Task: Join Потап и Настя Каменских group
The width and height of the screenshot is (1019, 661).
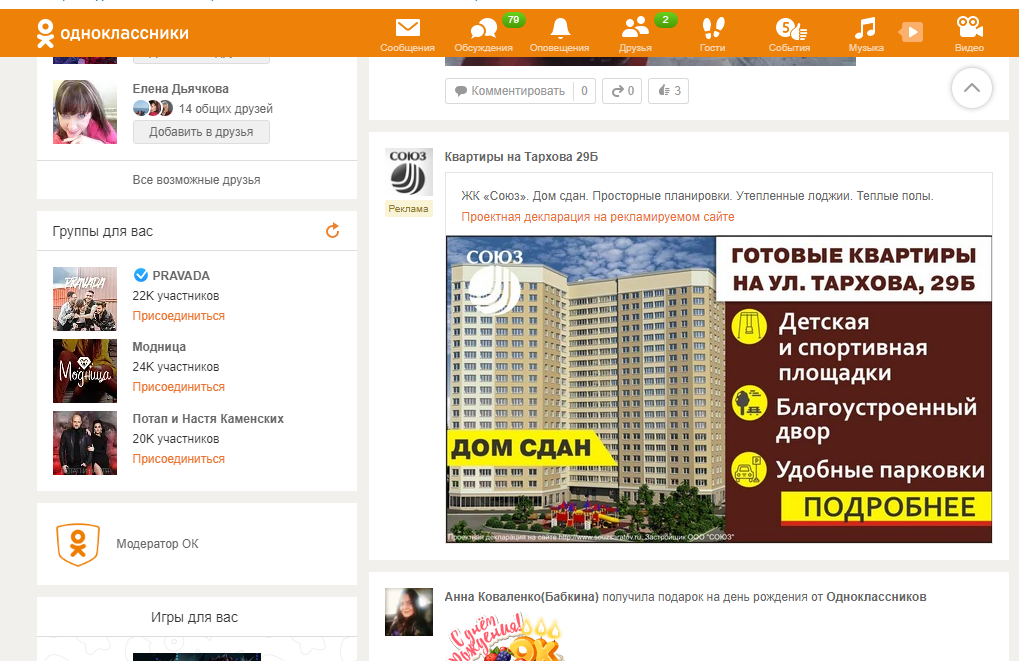Action: pos(179,459)
